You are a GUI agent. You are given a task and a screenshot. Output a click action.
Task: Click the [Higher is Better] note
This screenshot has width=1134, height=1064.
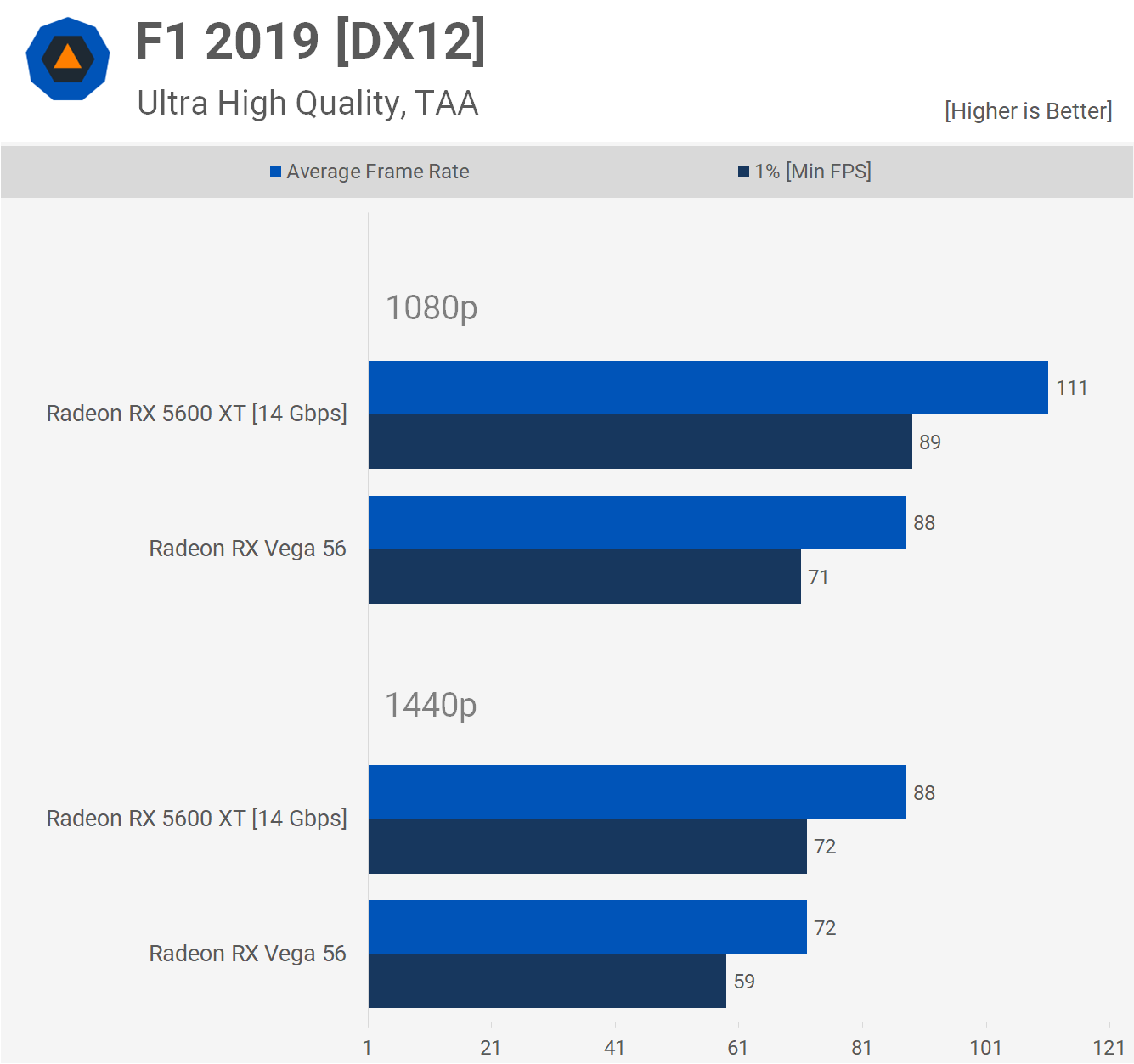click(1028, 111)
